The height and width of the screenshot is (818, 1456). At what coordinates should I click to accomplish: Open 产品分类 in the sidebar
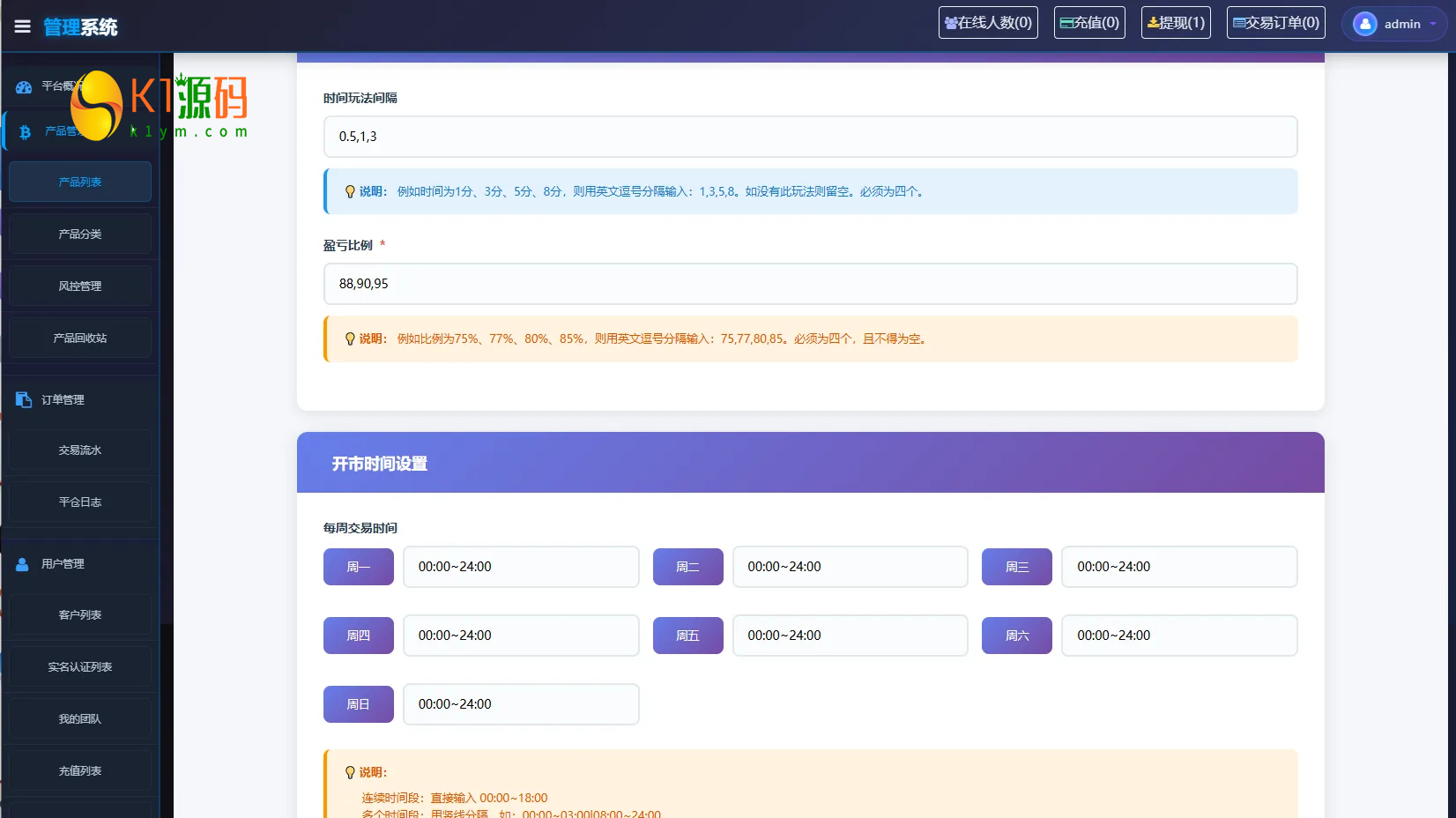click(80, 234)
